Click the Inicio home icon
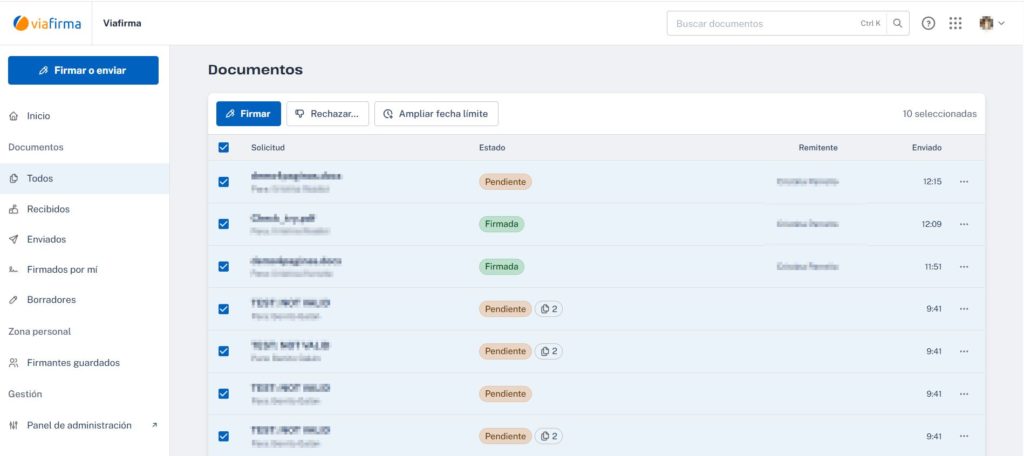This screenshot has width=1024, height=456. (x=13, y=116)
